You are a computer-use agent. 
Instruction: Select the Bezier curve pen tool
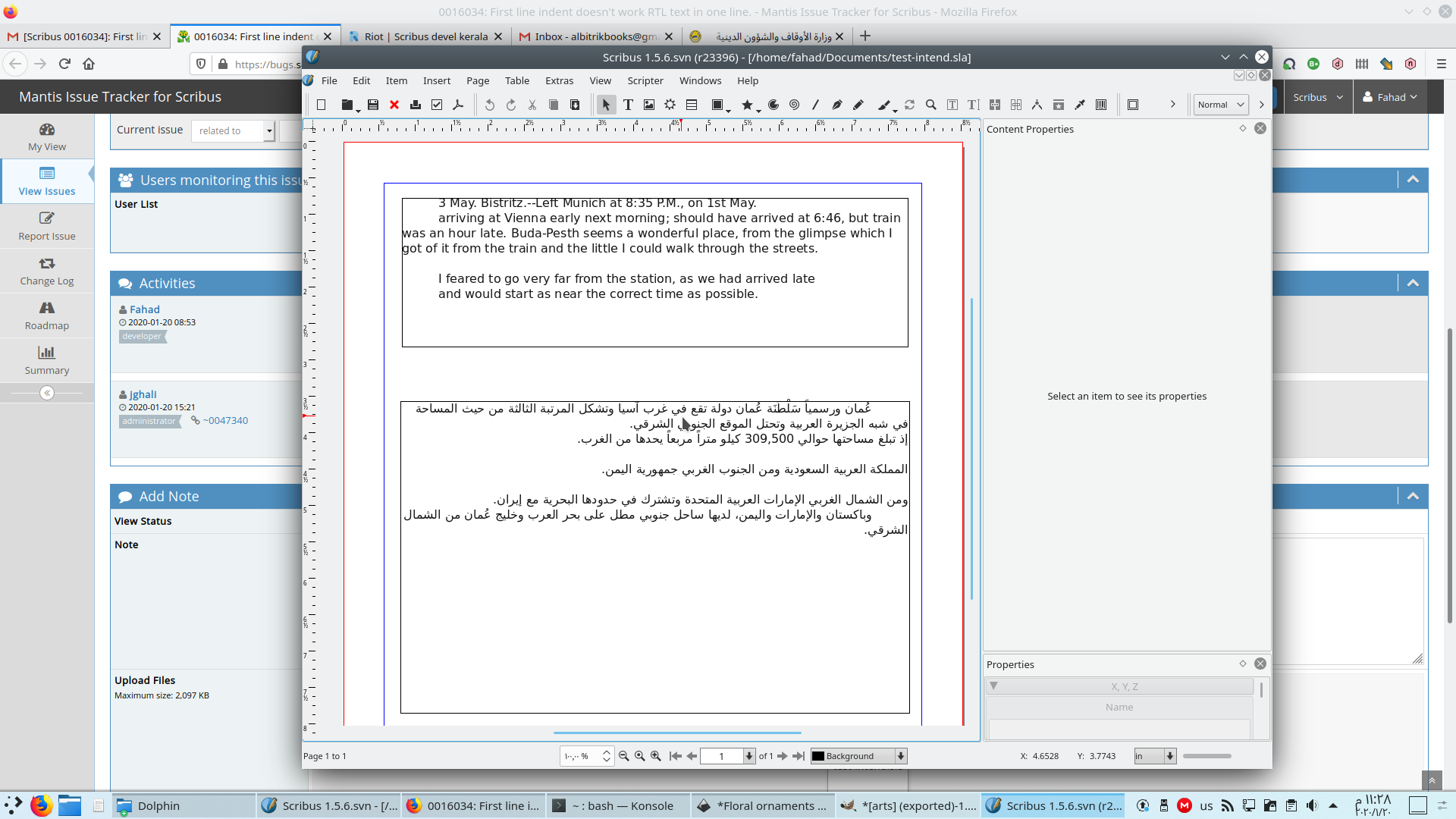(836, 105)
